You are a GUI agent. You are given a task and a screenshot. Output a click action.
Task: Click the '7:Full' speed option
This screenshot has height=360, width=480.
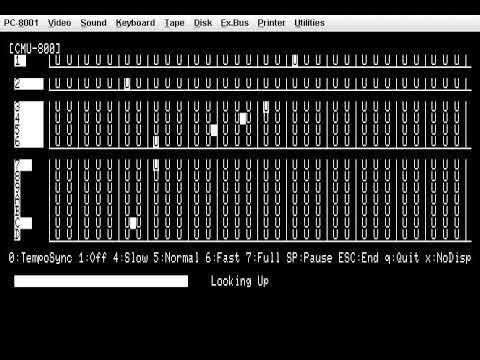[263, 258]
